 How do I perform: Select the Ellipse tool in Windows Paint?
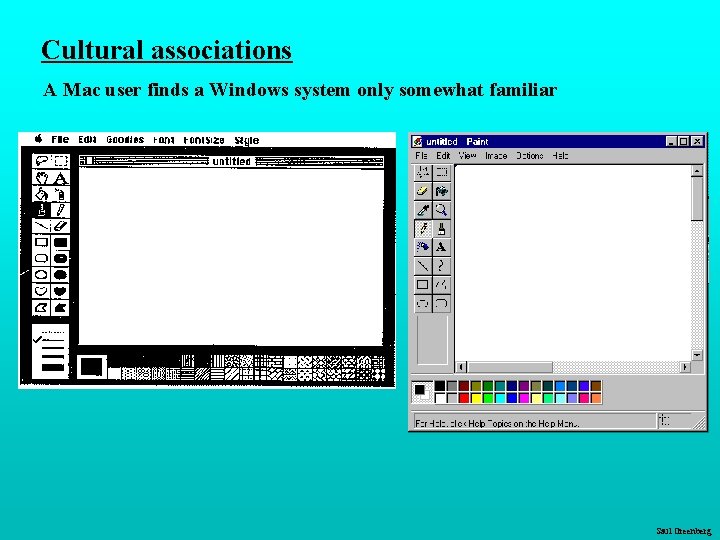[423, 304]
